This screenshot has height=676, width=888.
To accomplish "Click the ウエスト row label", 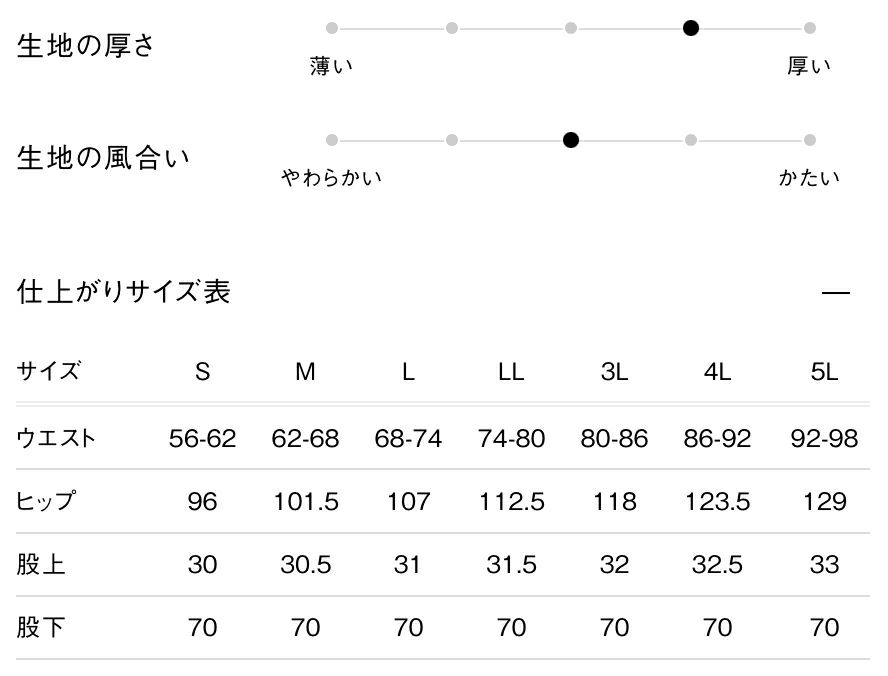I will [x=57, y=437].
